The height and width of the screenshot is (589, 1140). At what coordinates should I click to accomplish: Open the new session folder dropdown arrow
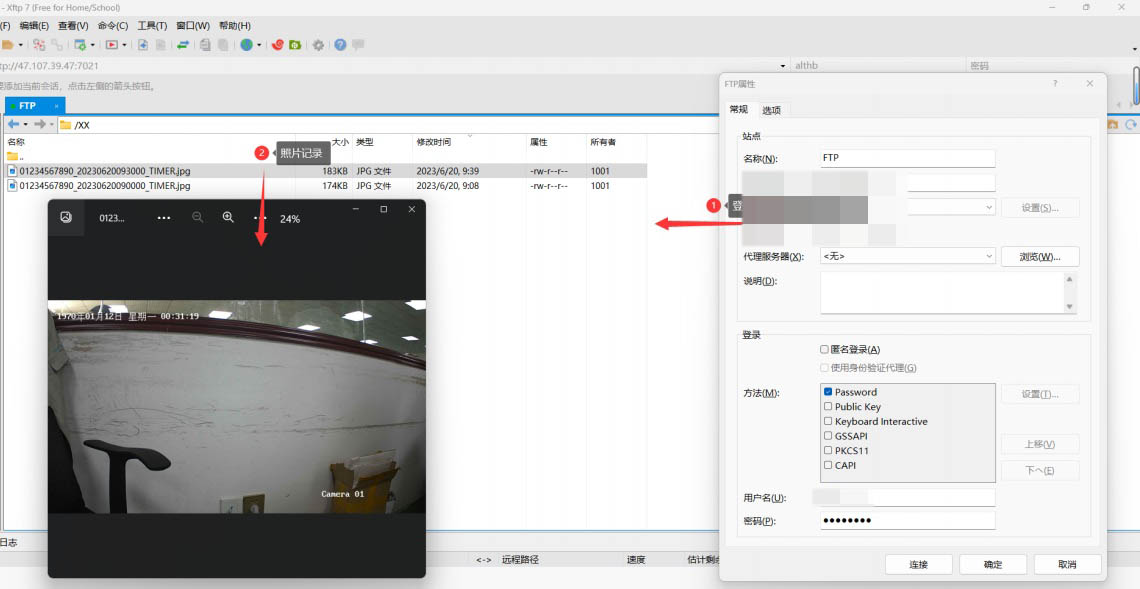pos(20,45)
